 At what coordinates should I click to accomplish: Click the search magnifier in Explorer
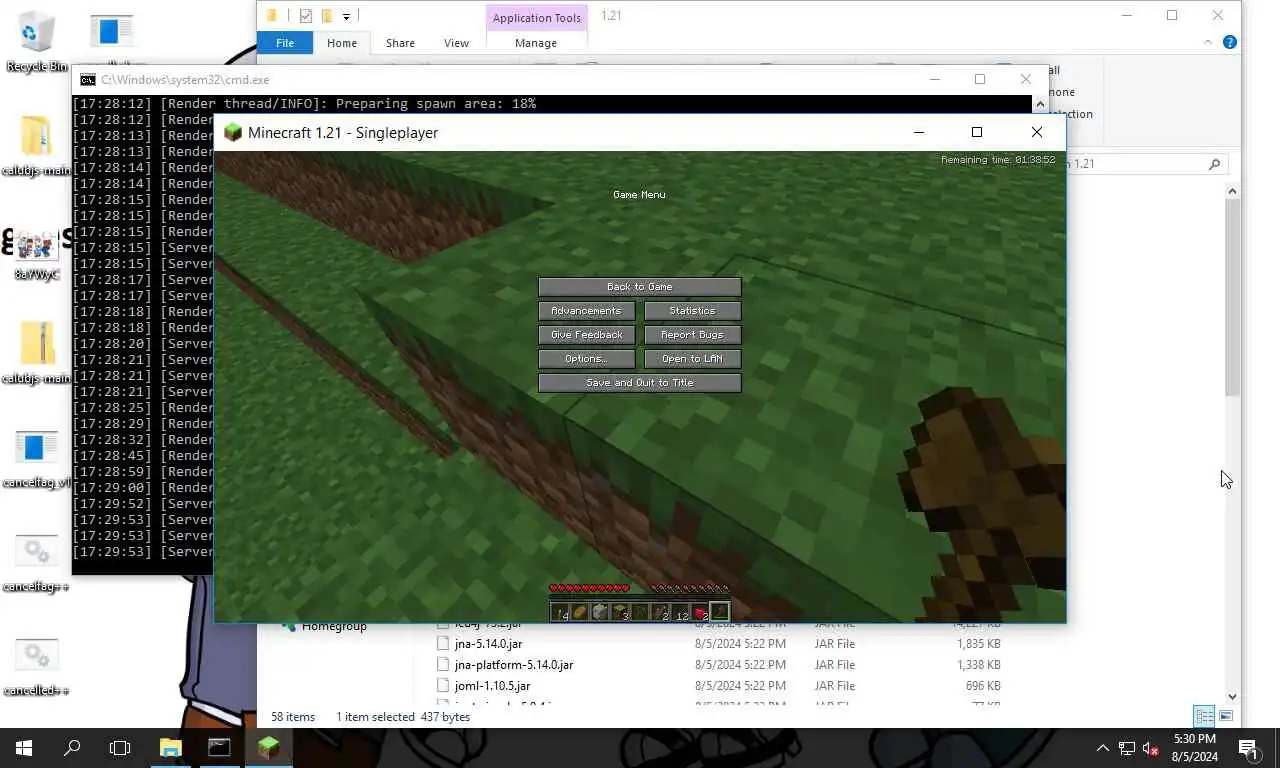click(x=1215, y=164)
